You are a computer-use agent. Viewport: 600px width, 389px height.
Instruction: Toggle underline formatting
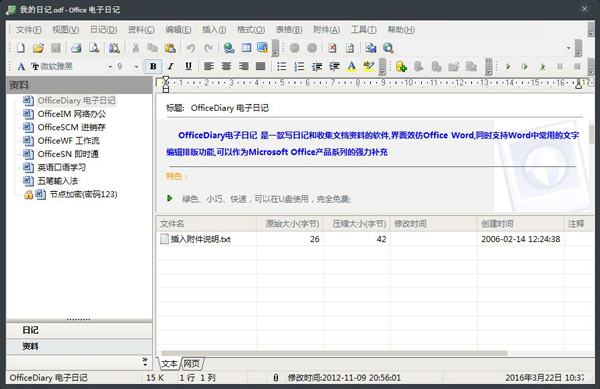click(x=188, y=67)
